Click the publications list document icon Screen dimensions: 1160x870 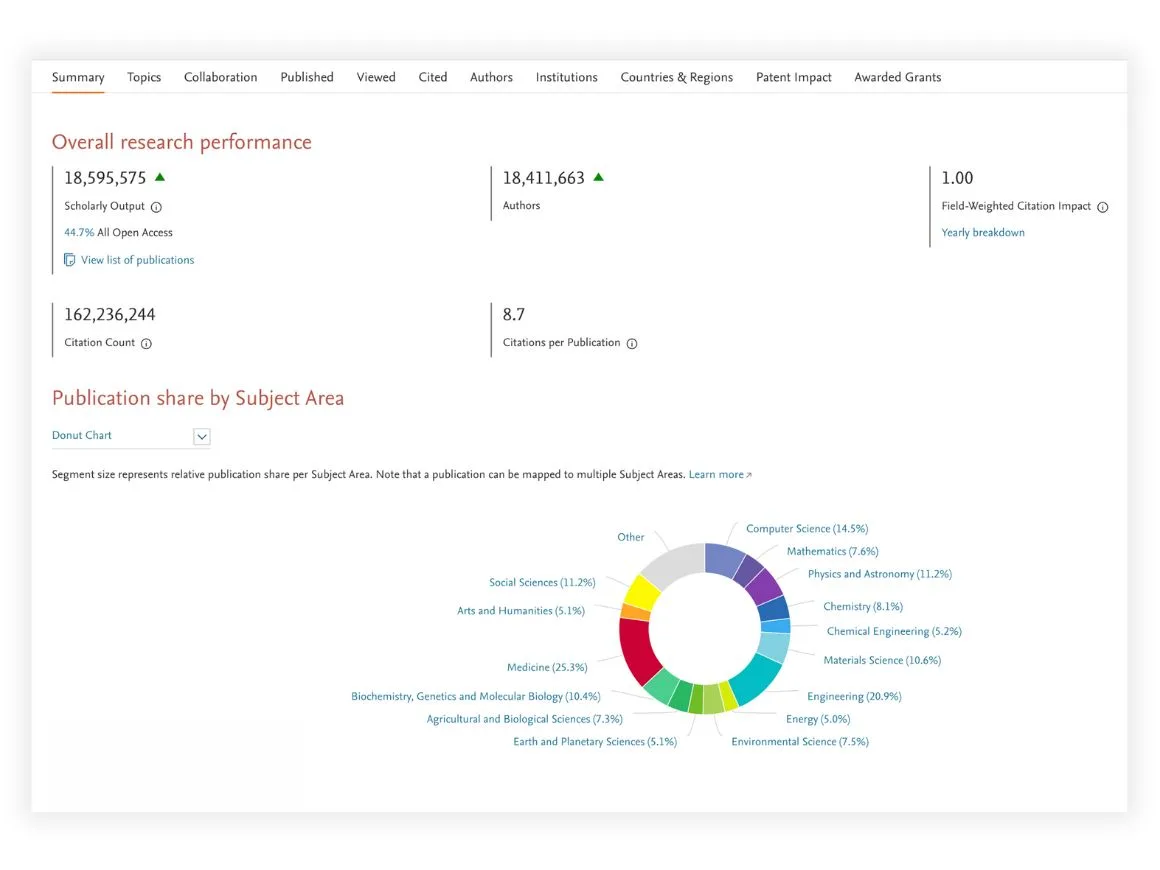69,260
